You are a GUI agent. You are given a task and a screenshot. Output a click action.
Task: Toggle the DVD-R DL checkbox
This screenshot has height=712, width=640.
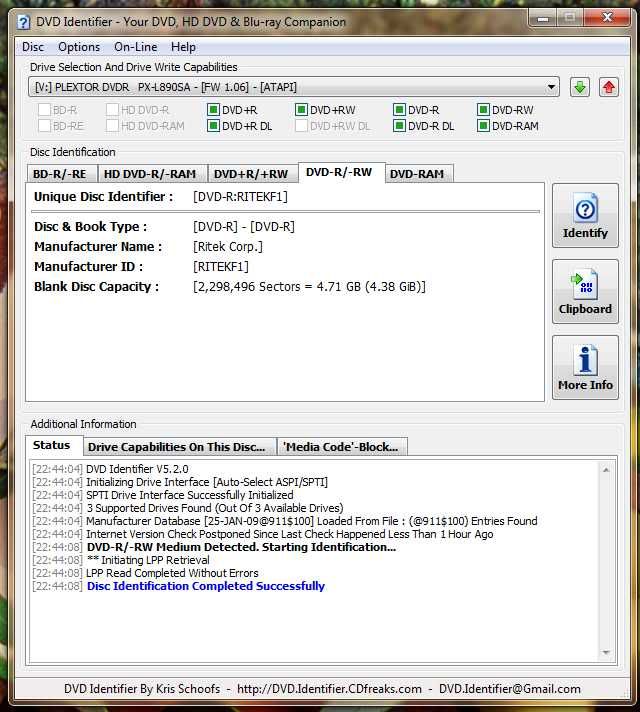[x=399, y=126]
